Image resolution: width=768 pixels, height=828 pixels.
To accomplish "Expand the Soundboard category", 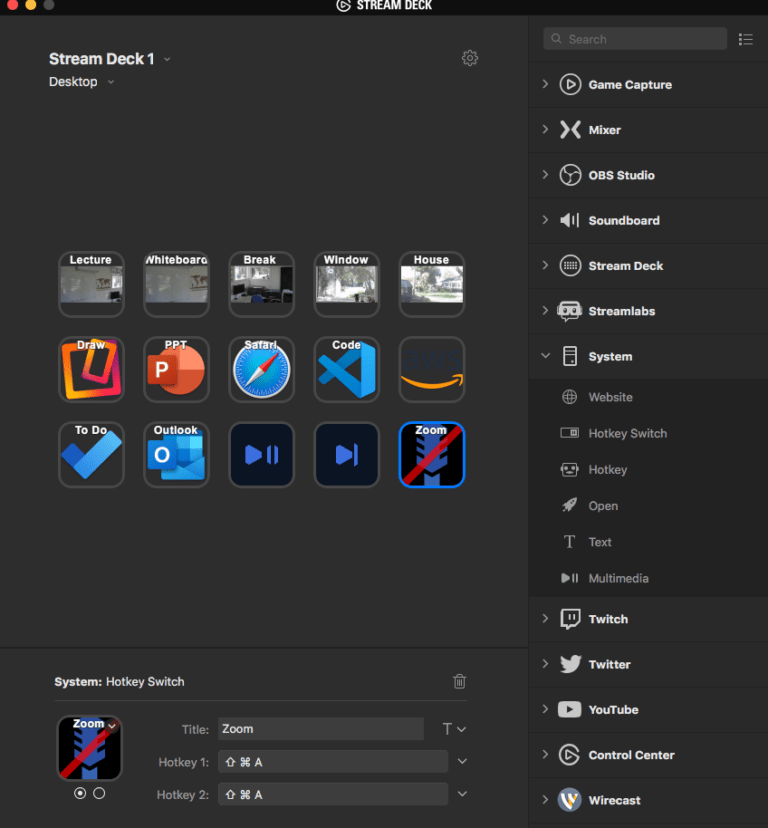I will pyautogui.click(x=545, y=220).
